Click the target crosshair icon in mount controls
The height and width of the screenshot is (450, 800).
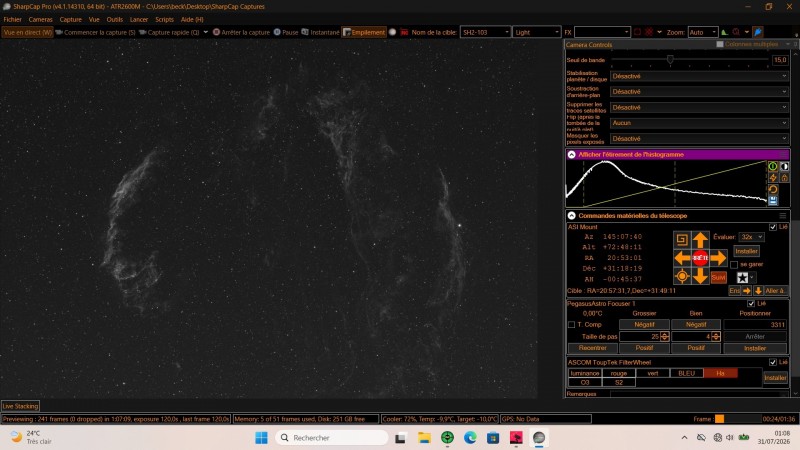tap(682, 277)
